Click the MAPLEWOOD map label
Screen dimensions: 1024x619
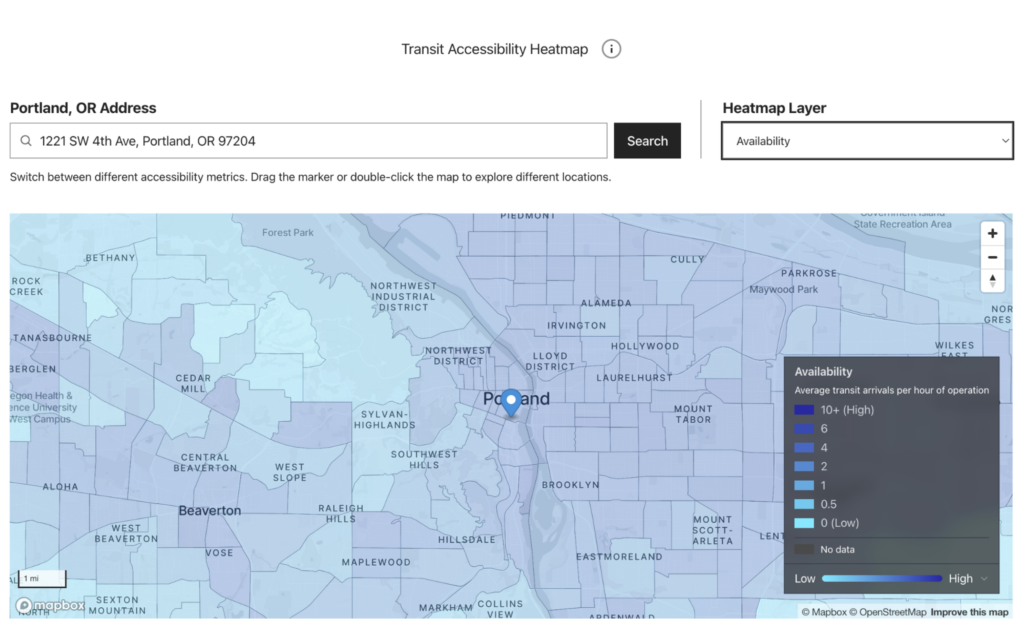[376, 562]
